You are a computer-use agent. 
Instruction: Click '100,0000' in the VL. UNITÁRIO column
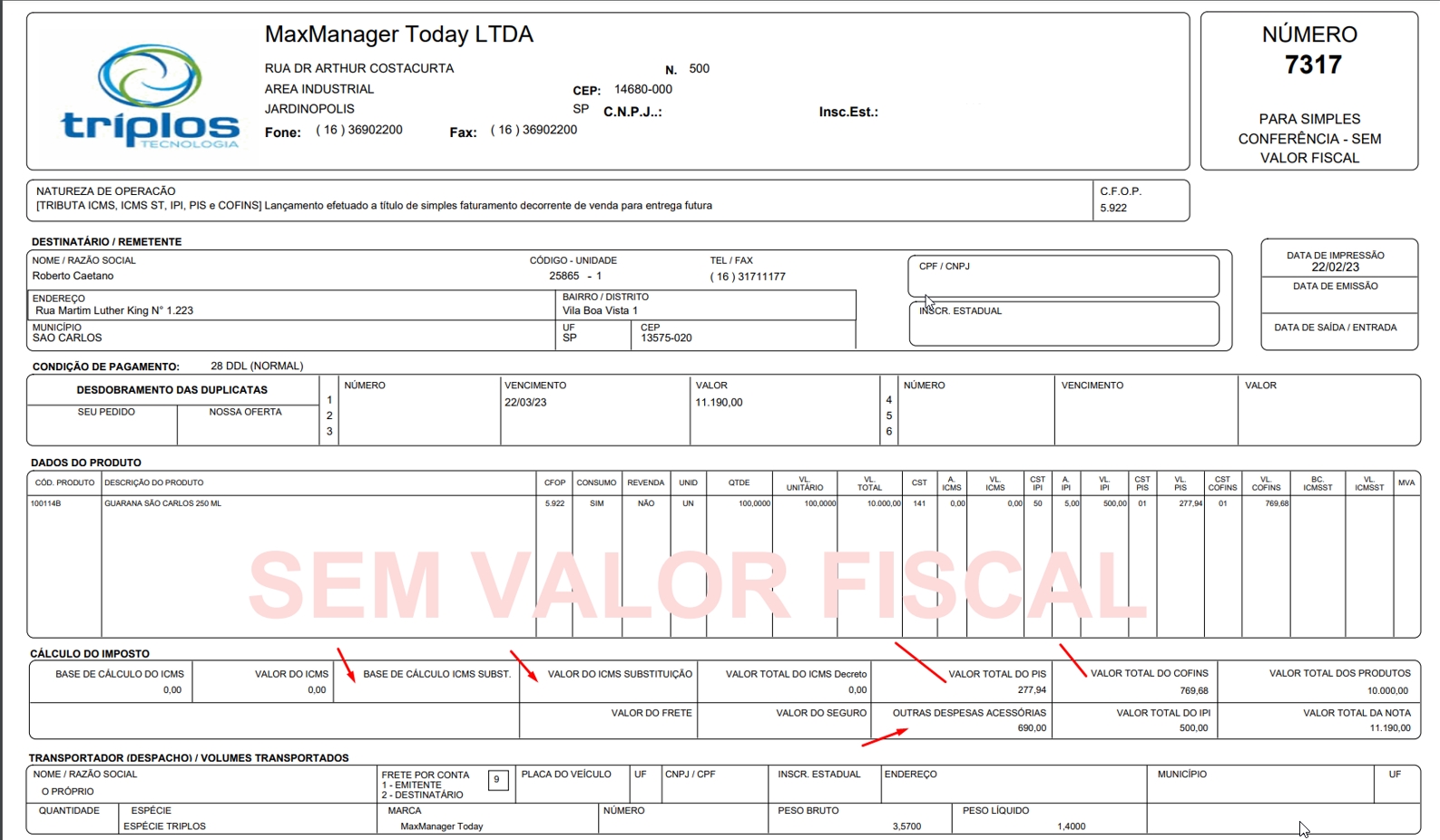pos(820,503)
